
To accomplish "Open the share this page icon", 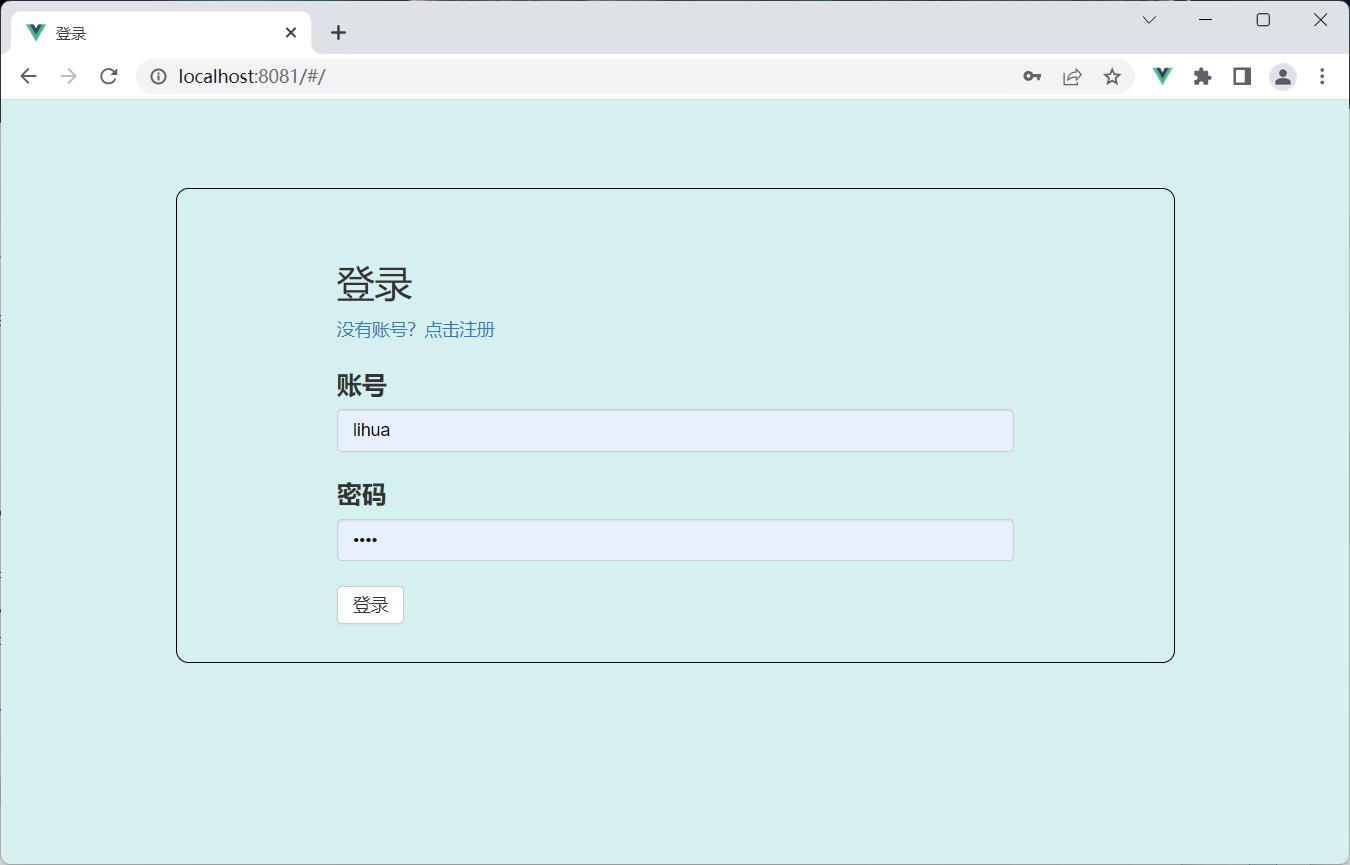I will (1072, 76).
